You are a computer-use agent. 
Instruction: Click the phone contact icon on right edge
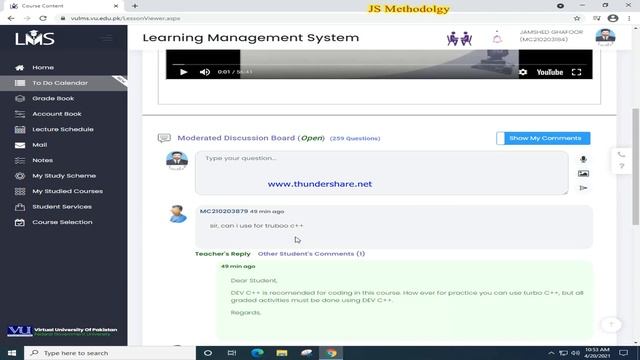tap(621, 155)
